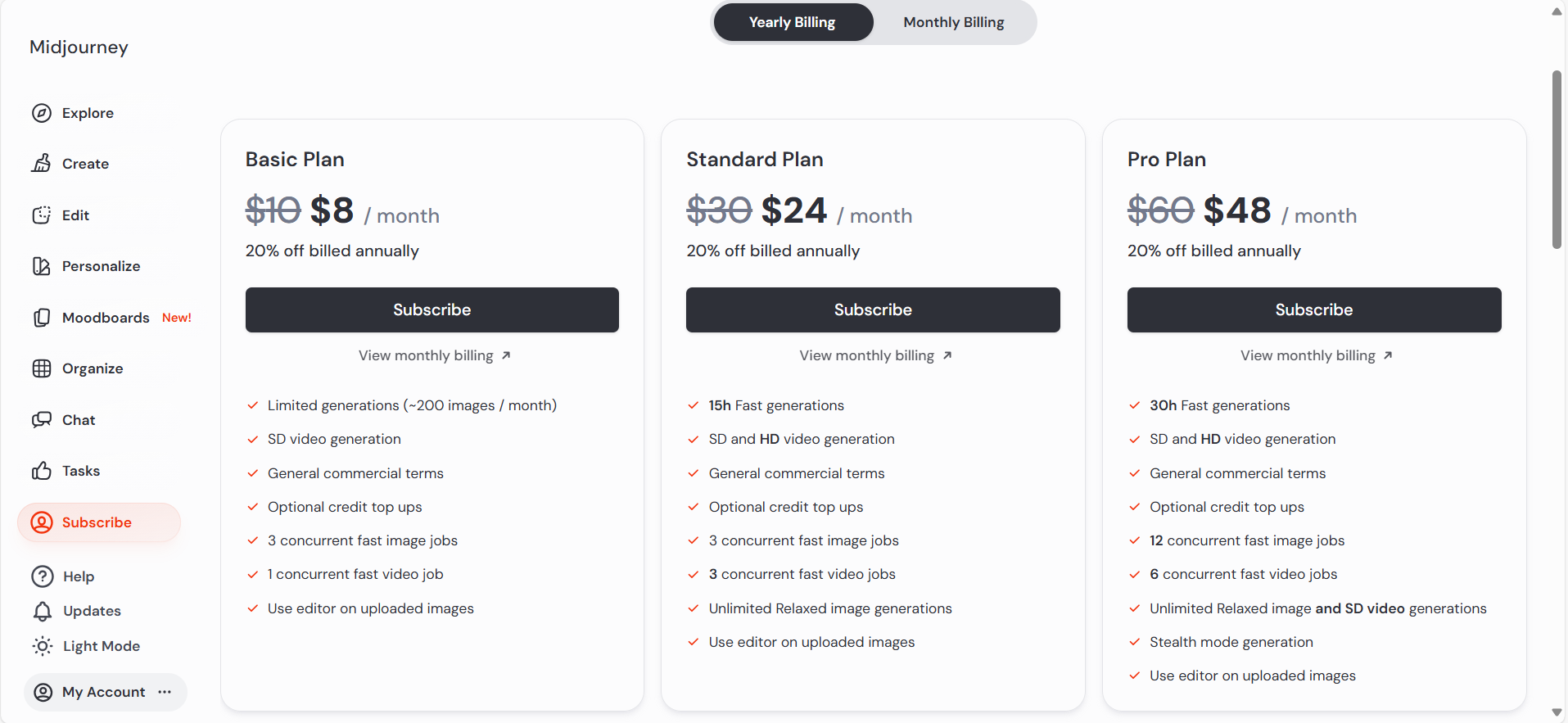Open Personalize via its sidebar icon
The width and height of the screenshot is (1568, 723).
pyautogui.click(x=42, y=266)
